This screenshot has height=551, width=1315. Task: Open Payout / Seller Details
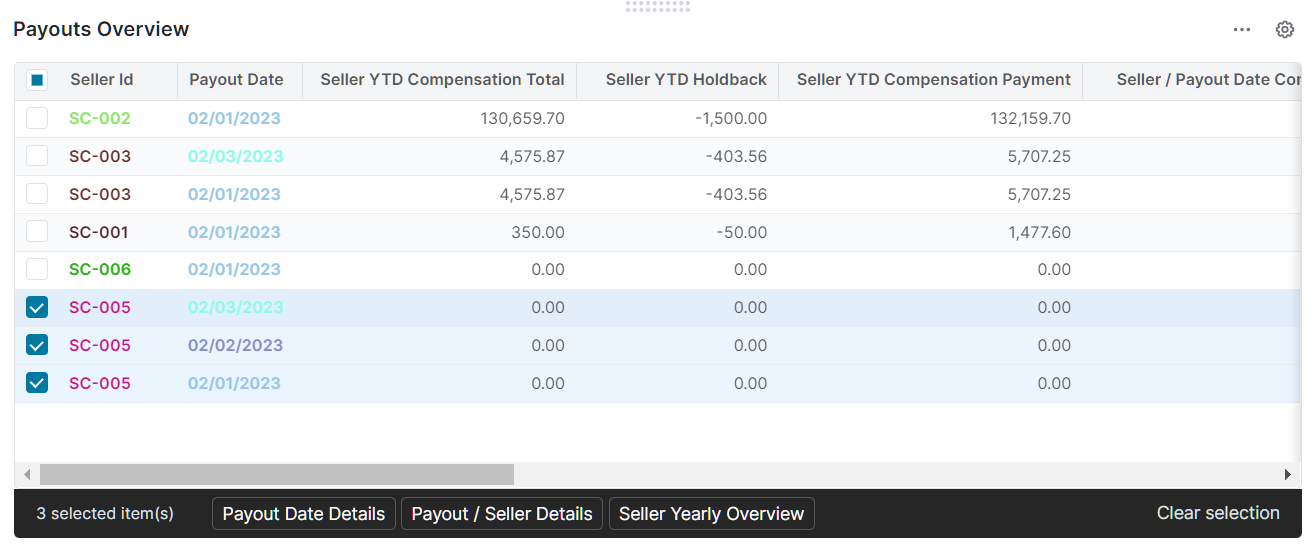click(x=502, y=514)
